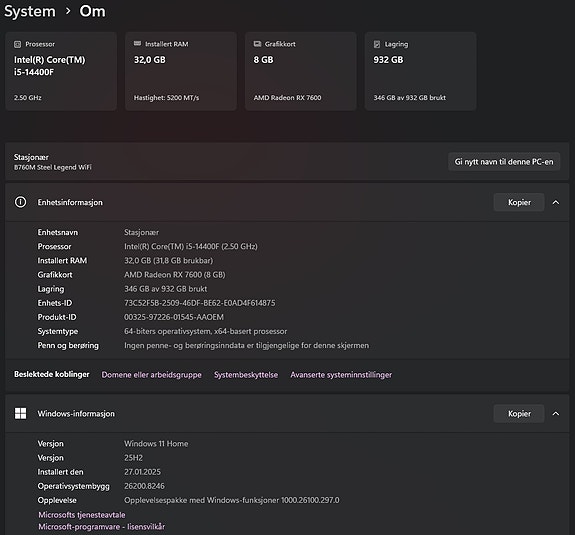Click the Enhetsinformasjon info circle icon
Viewport: 575px width, 535px height.
coord(21,202)
